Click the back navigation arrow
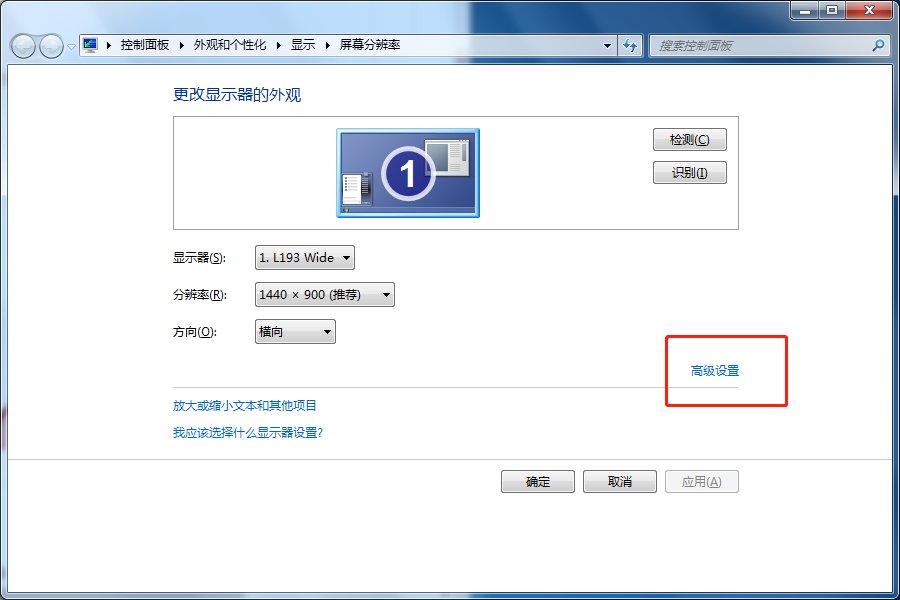The height and width of the screenshot is (600, 900). pyautogui.click(x=22, y=46)
